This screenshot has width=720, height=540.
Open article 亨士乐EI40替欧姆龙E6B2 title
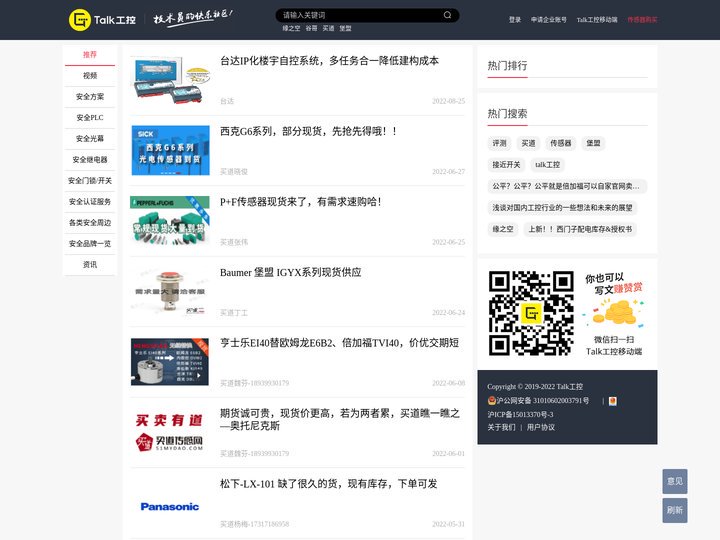339,343
